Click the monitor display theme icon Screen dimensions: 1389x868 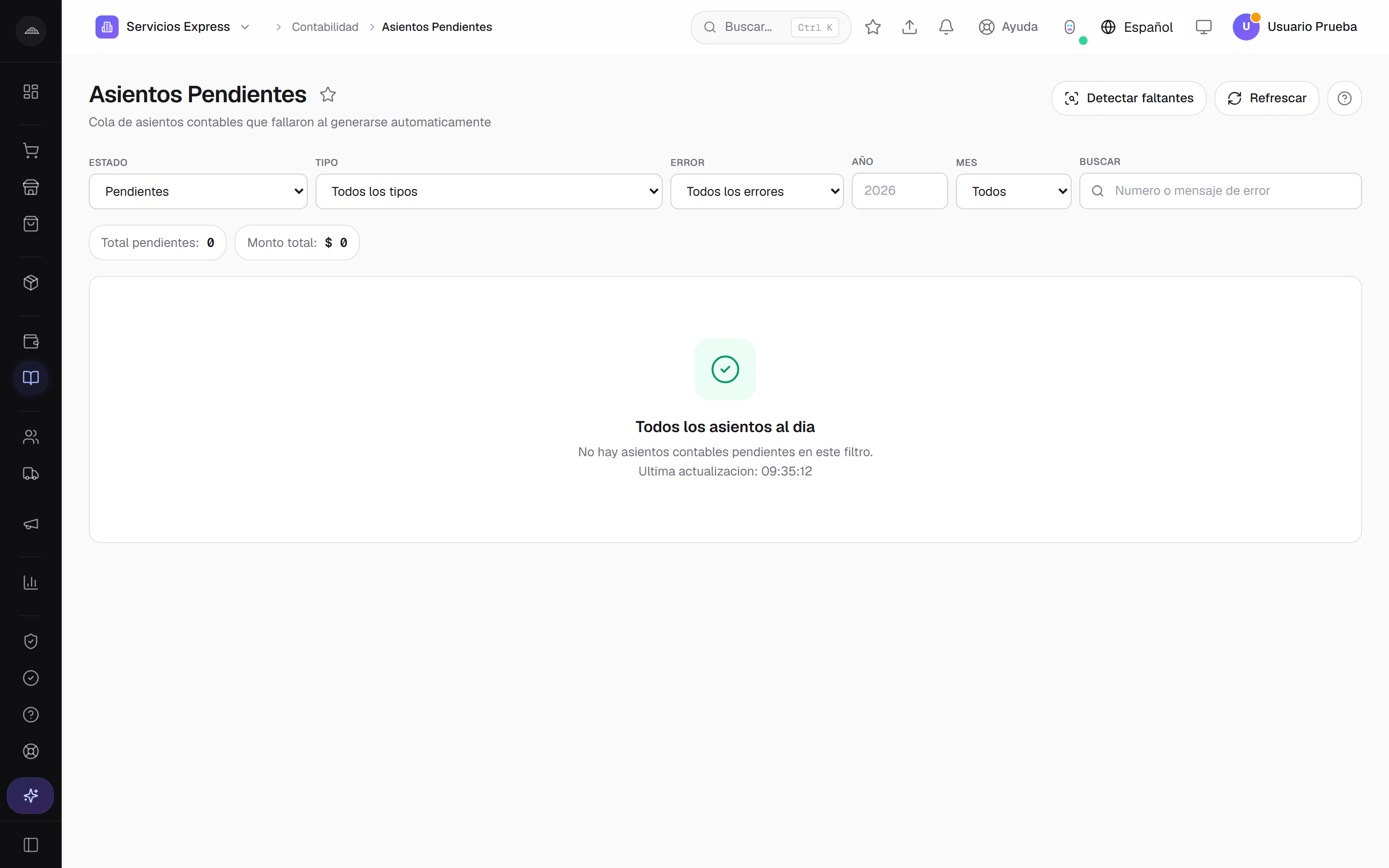[x=1204, y=27]
